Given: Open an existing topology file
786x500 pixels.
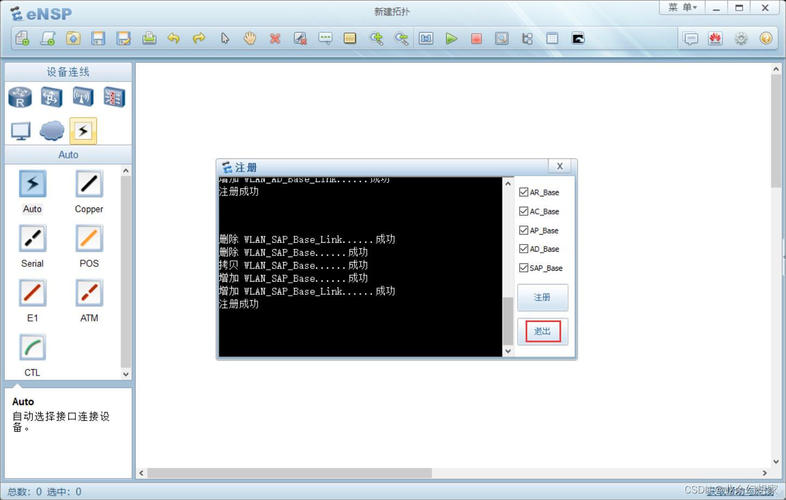Looking at the screenshot, I should (73, 39).
